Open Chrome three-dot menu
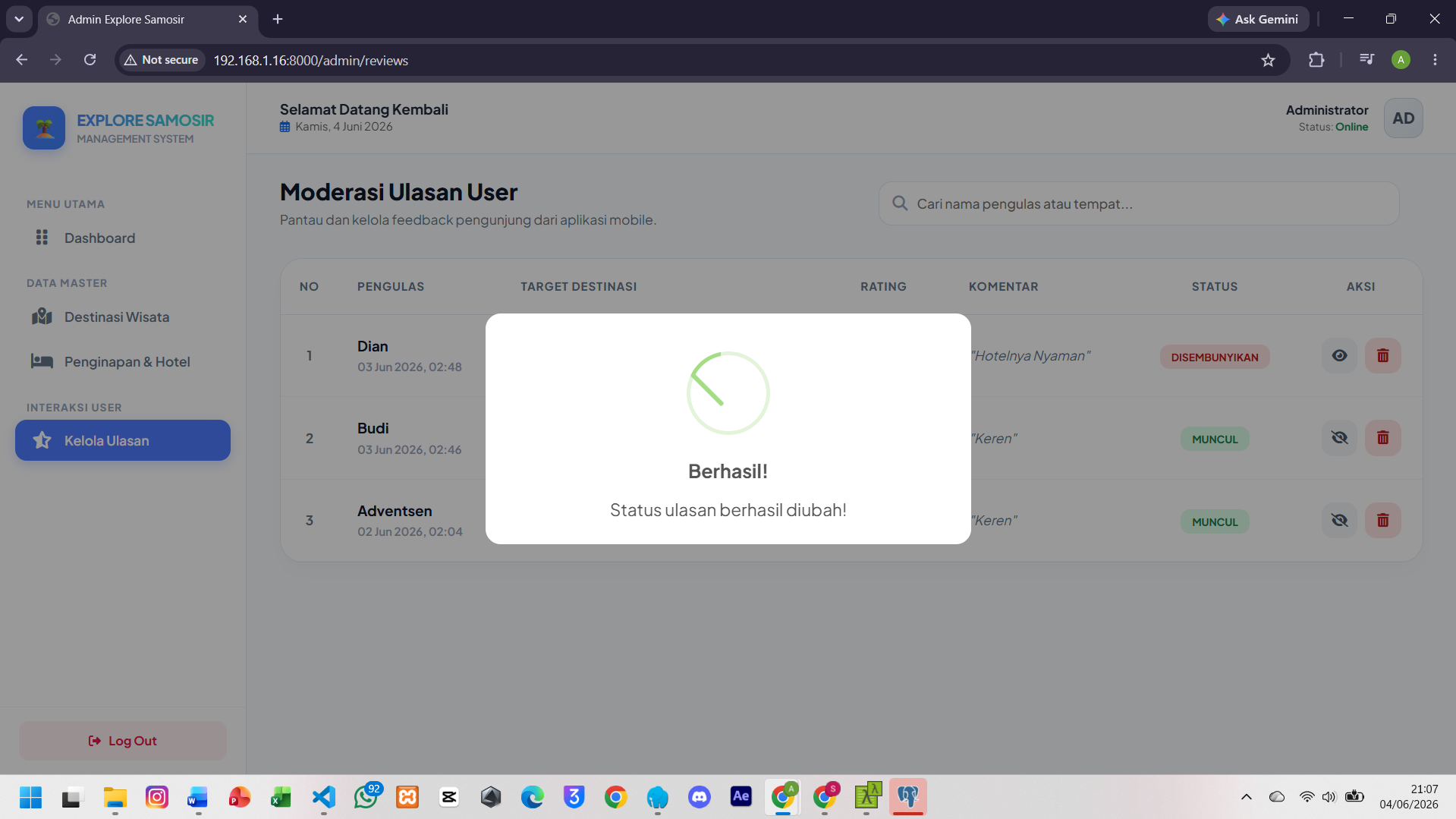 [1435, 60]
